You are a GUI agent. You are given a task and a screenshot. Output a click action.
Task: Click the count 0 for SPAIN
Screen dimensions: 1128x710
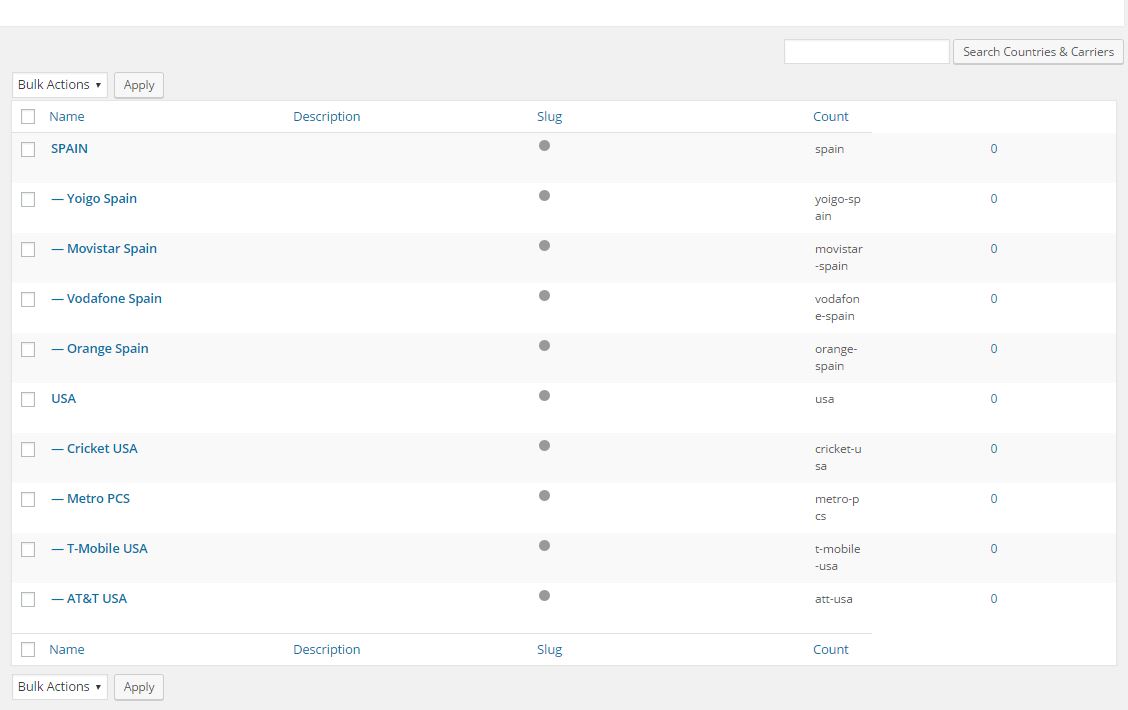993,149
